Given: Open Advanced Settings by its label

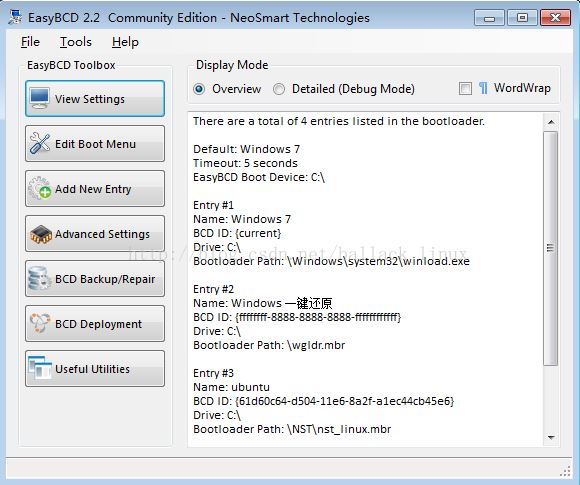Looking at the screenshot, I should pos(102,234).
